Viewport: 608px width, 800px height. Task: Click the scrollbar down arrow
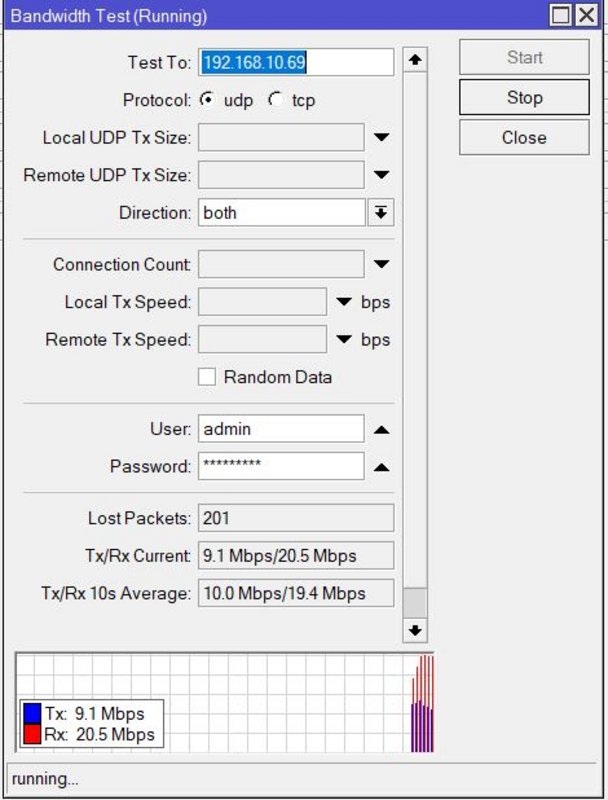(x=415, y=630)
